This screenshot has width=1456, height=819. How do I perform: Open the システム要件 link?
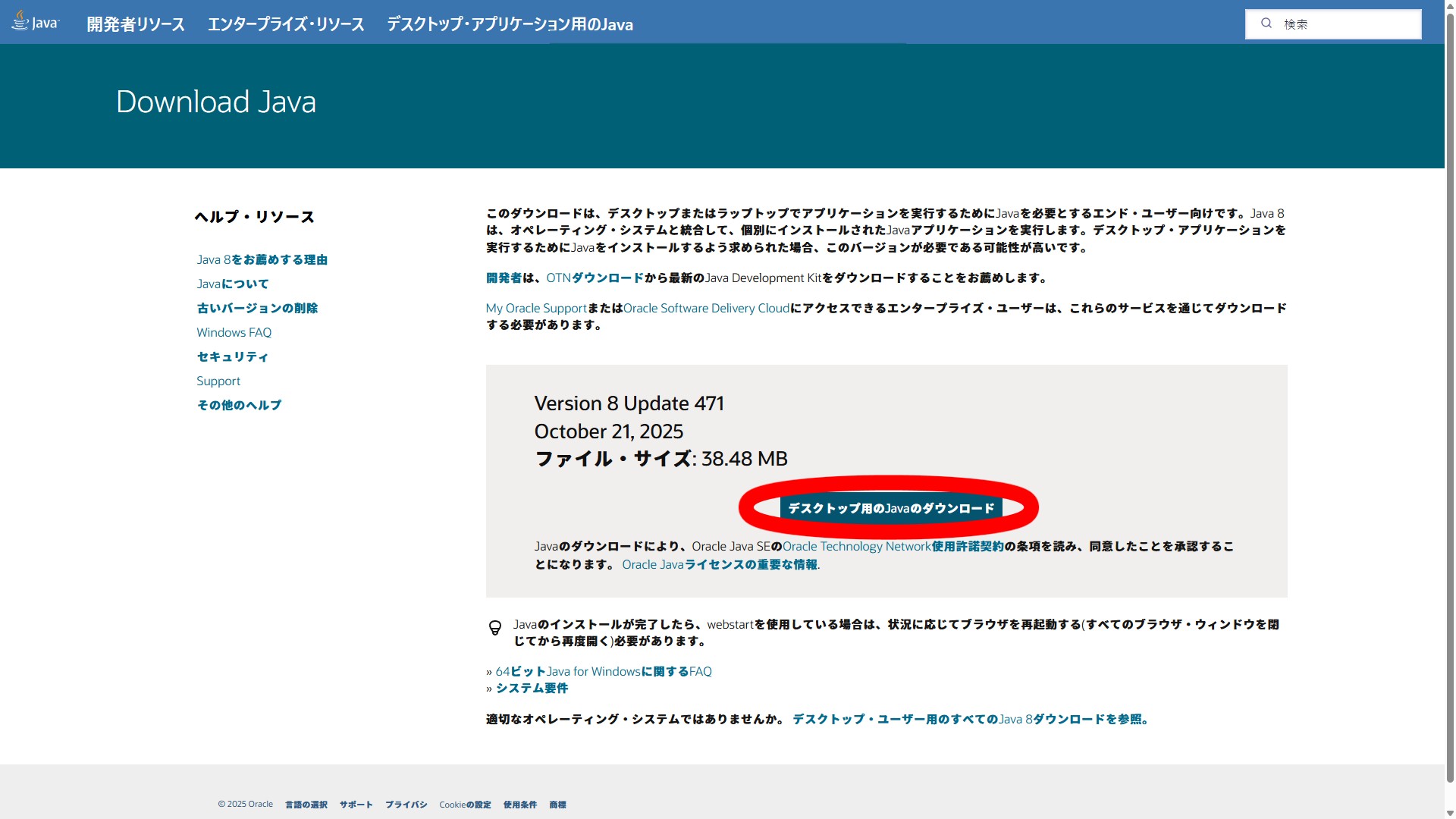click(x=532, y=688)
